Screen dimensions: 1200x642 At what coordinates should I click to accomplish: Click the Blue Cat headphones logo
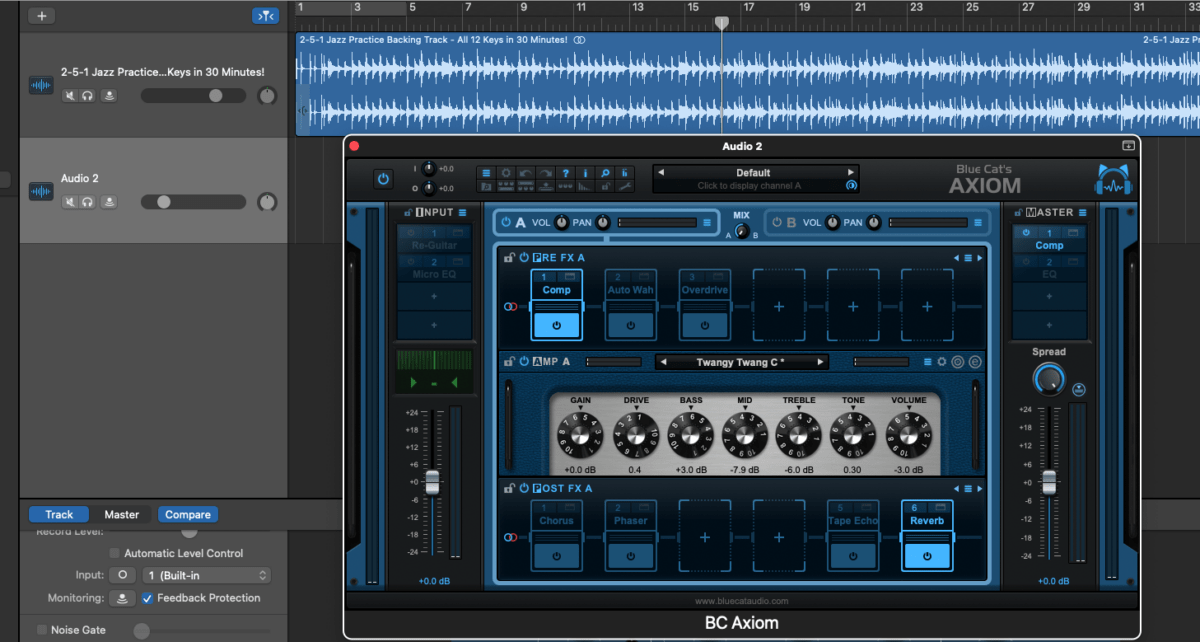pyautogui.click(x=1112, y=180)
